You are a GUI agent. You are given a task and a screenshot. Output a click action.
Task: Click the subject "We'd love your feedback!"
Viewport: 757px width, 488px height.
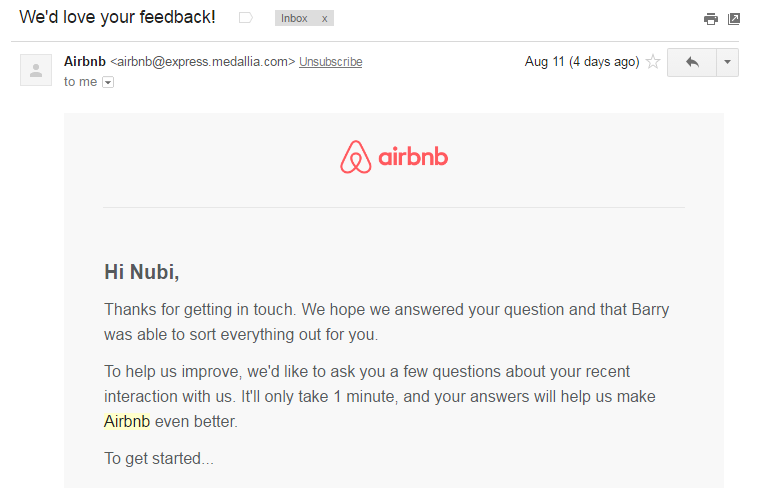(x=117, y=18)
